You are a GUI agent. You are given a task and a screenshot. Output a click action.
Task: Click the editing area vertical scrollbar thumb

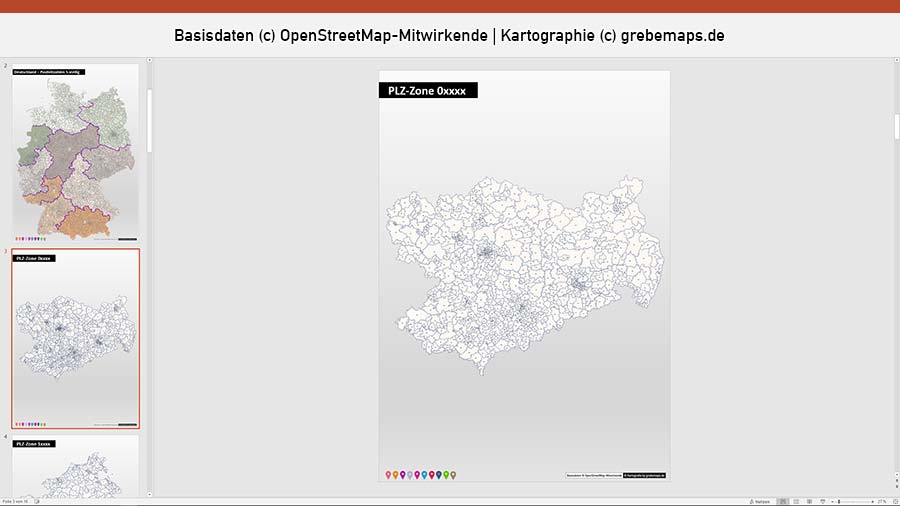[897, 127]
